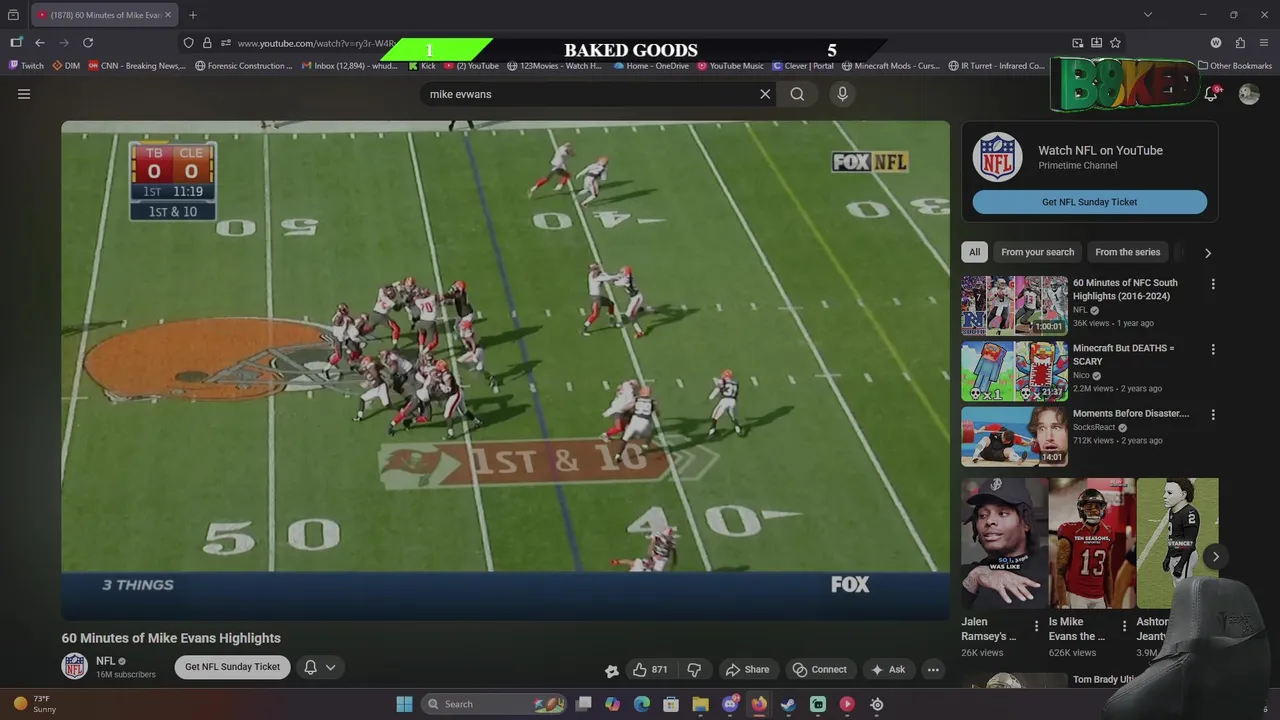Start voice search with the microphone icon
Screen dimensions: 1280x720
click(x=842, y=94)
